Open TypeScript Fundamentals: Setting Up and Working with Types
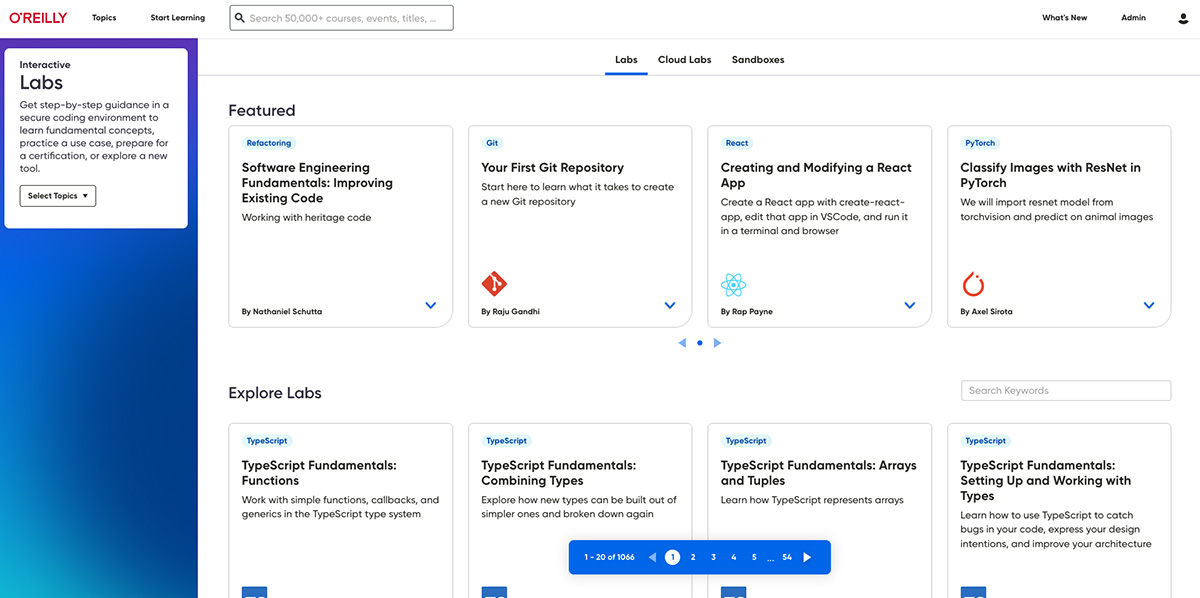 click(1046, 480)
